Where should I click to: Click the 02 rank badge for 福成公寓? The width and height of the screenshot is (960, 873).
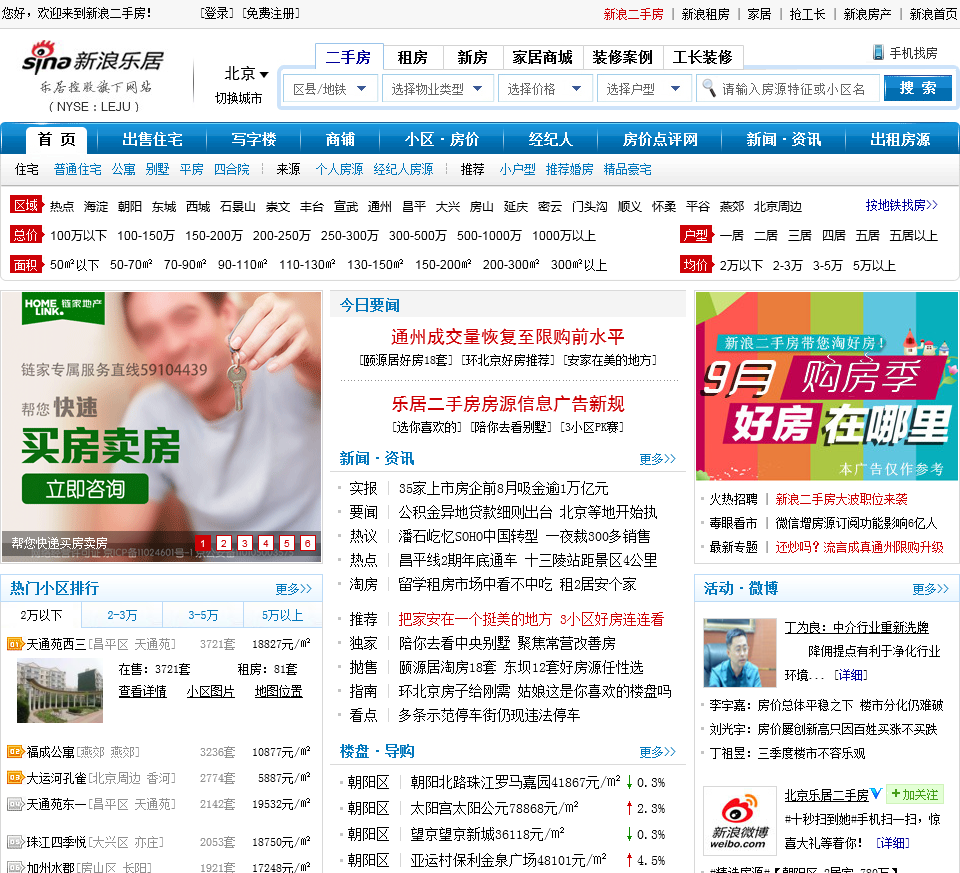tap(15, 751)
